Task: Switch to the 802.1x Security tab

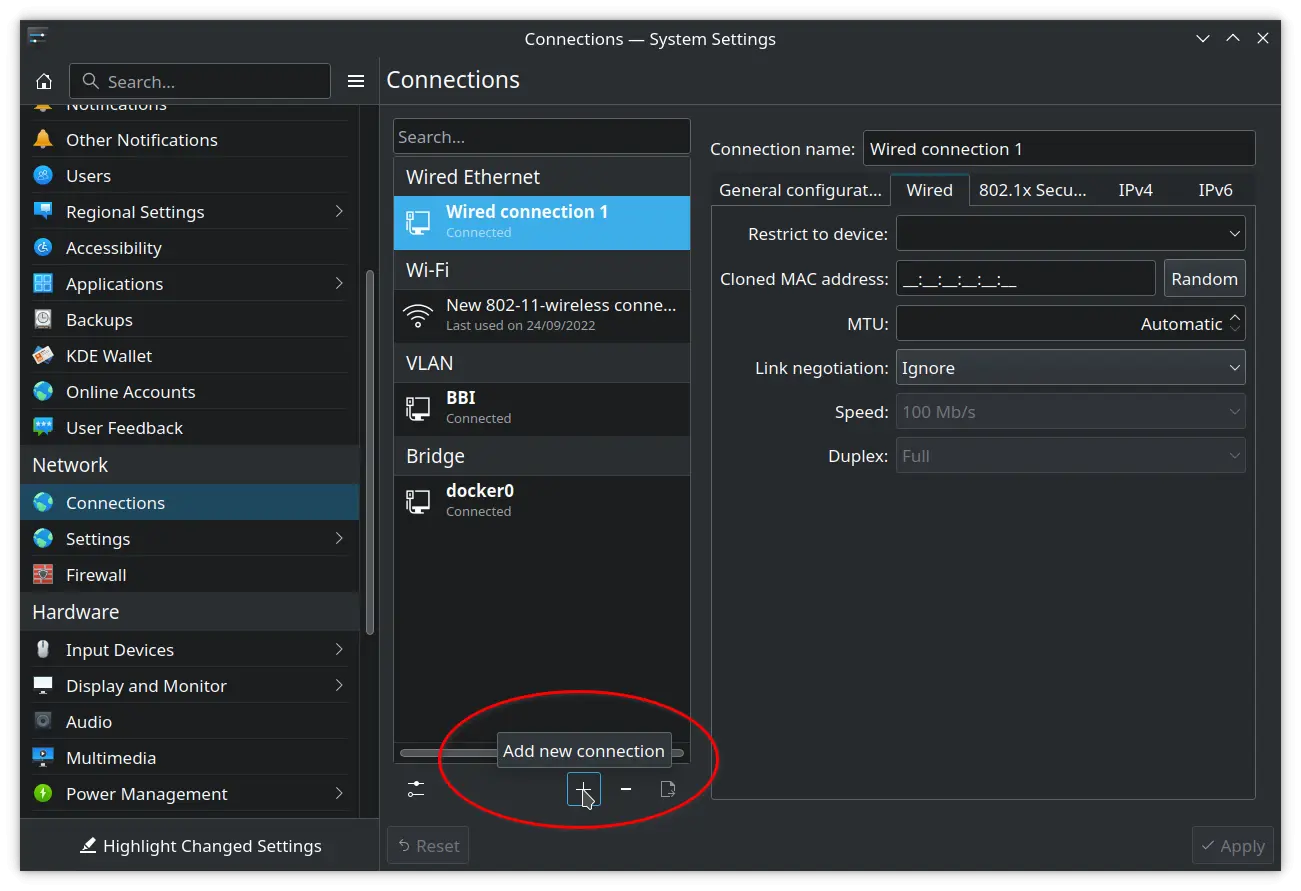Action: 1033,190
